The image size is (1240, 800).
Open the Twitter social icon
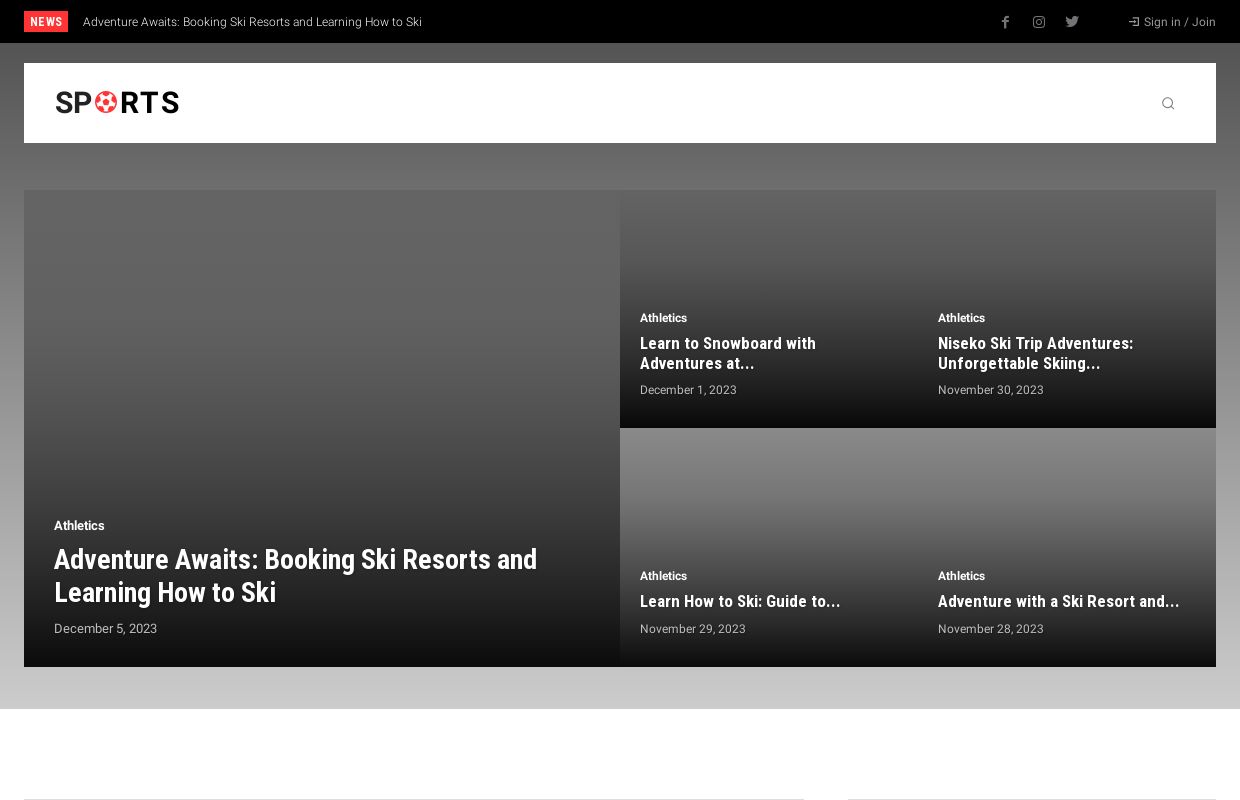(1072, 22)
